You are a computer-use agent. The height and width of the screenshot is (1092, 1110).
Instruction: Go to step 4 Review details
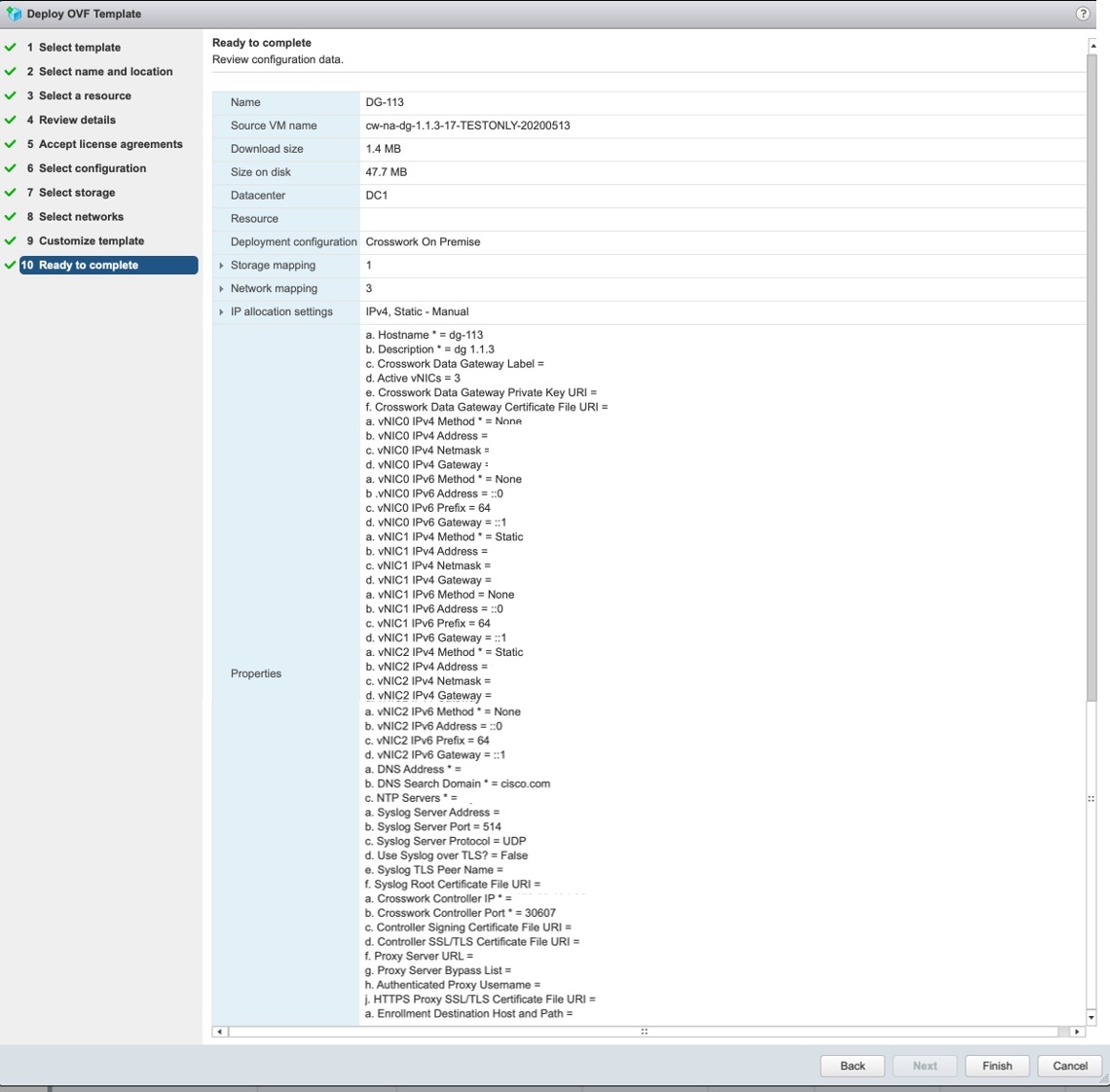(x=71, y=120)
